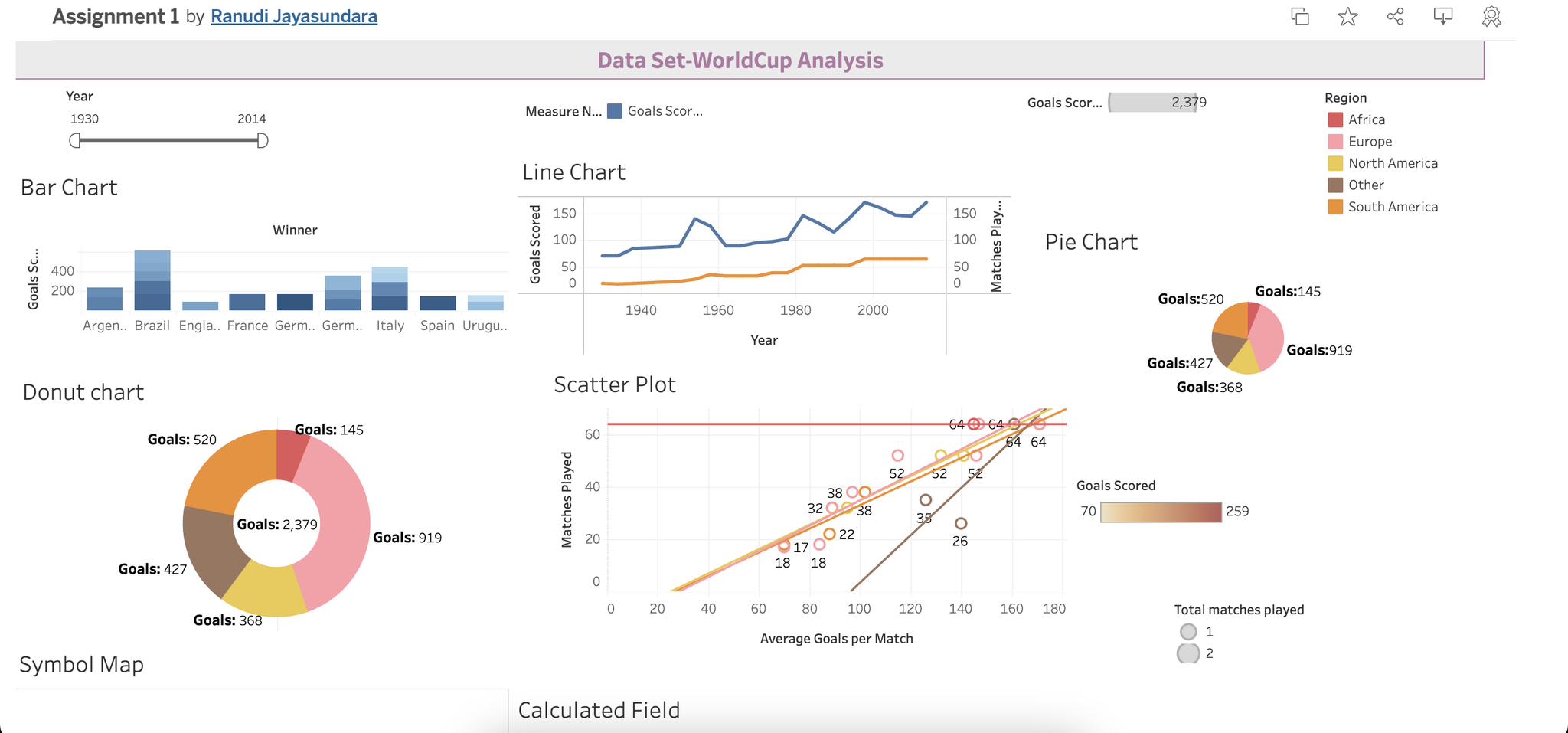
Task: Click the duplicate workbook icon
Action: pyautogui.click(x=1300, y=16)
